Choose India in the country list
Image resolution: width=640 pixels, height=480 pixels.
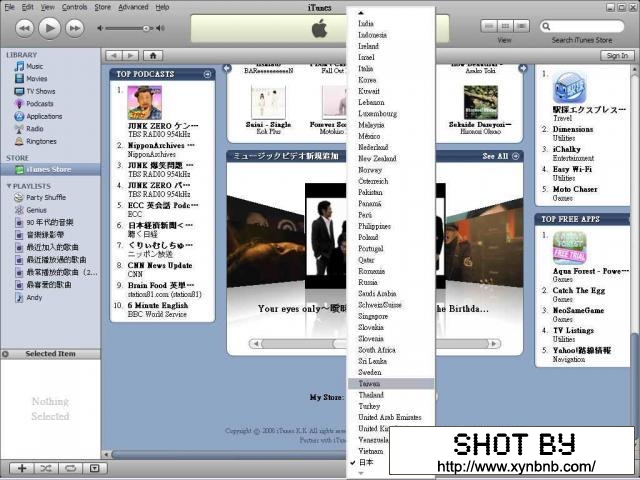tap(391, 24)
